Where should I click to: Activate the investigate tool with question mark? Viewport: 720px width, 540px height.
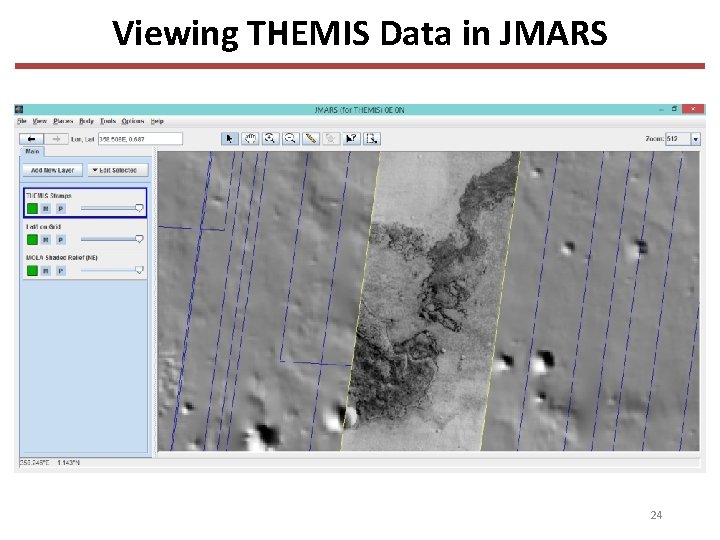(351, 139)
